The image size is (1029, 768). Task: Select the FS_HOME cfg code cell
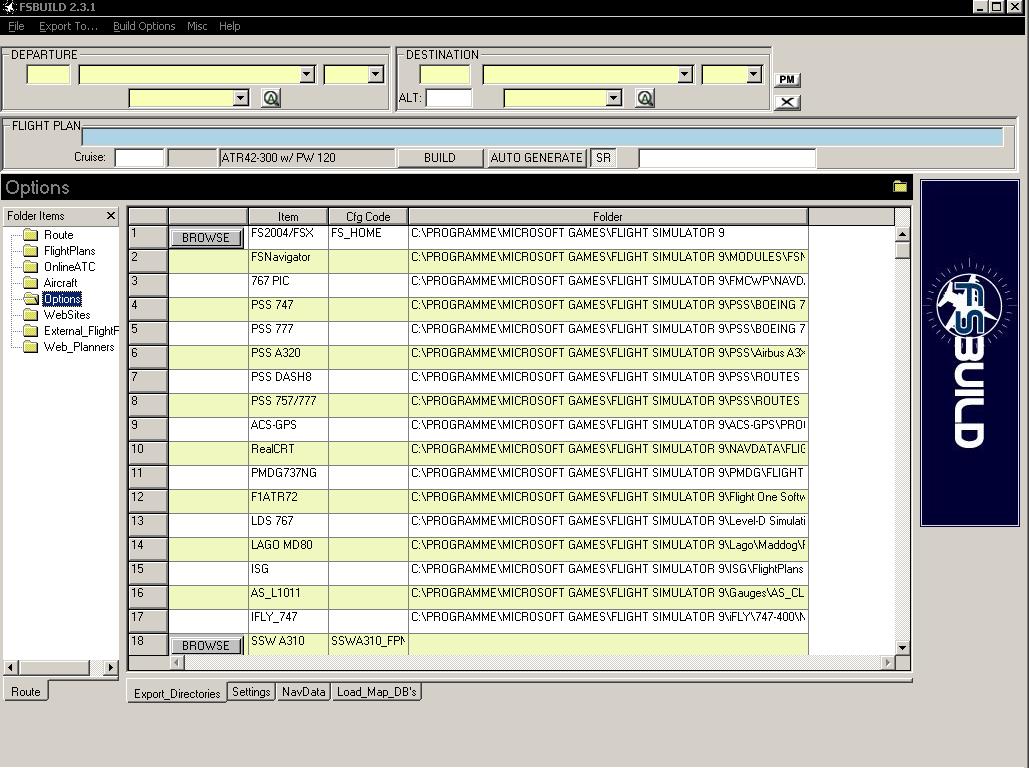368,237
